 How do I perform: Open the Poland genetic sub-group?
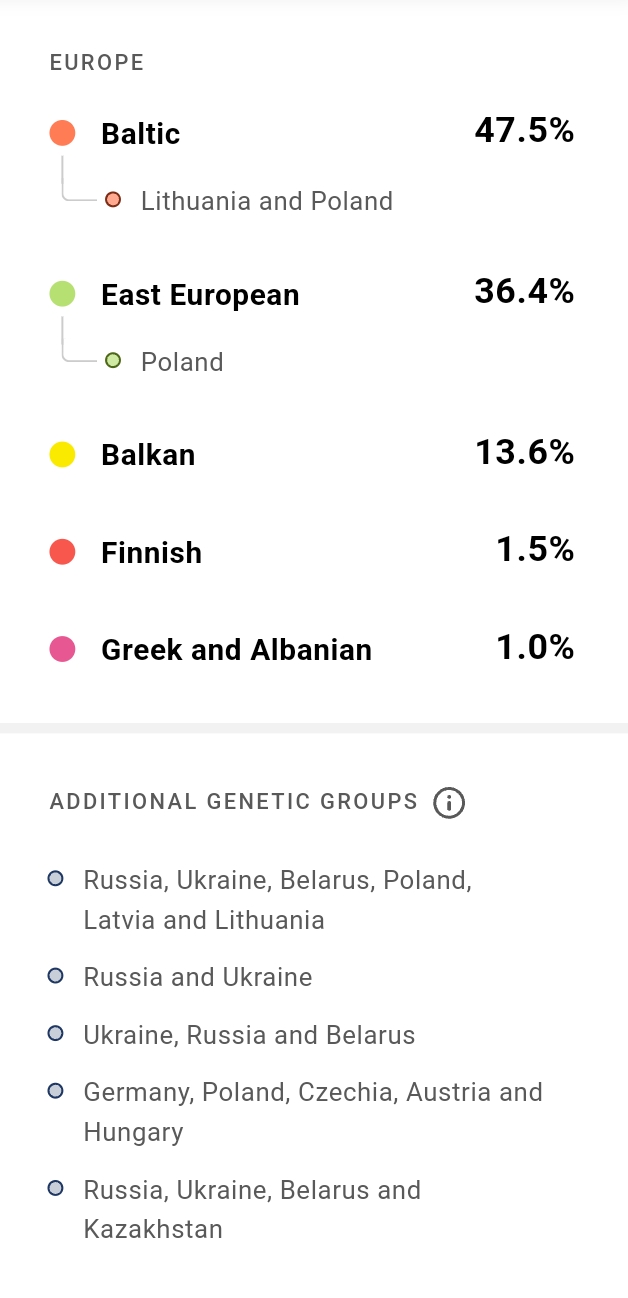pos(182,362)
